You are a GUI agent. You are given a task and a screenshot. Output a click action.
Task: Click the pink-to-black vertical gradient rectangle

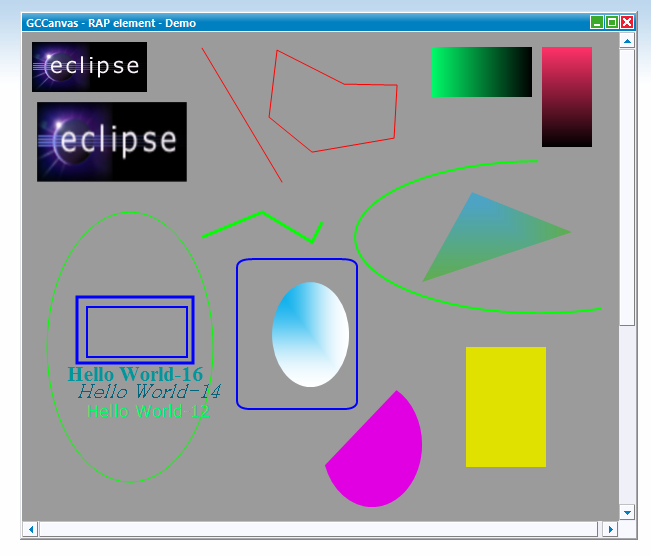click(567, 97)
